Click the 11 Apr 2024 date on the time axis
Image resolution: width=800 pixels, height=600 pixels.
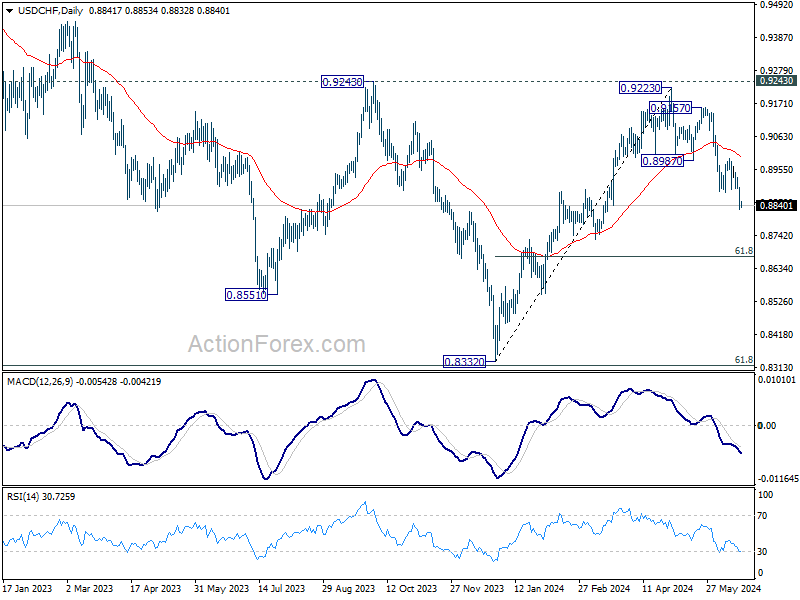tap(668, 588)
